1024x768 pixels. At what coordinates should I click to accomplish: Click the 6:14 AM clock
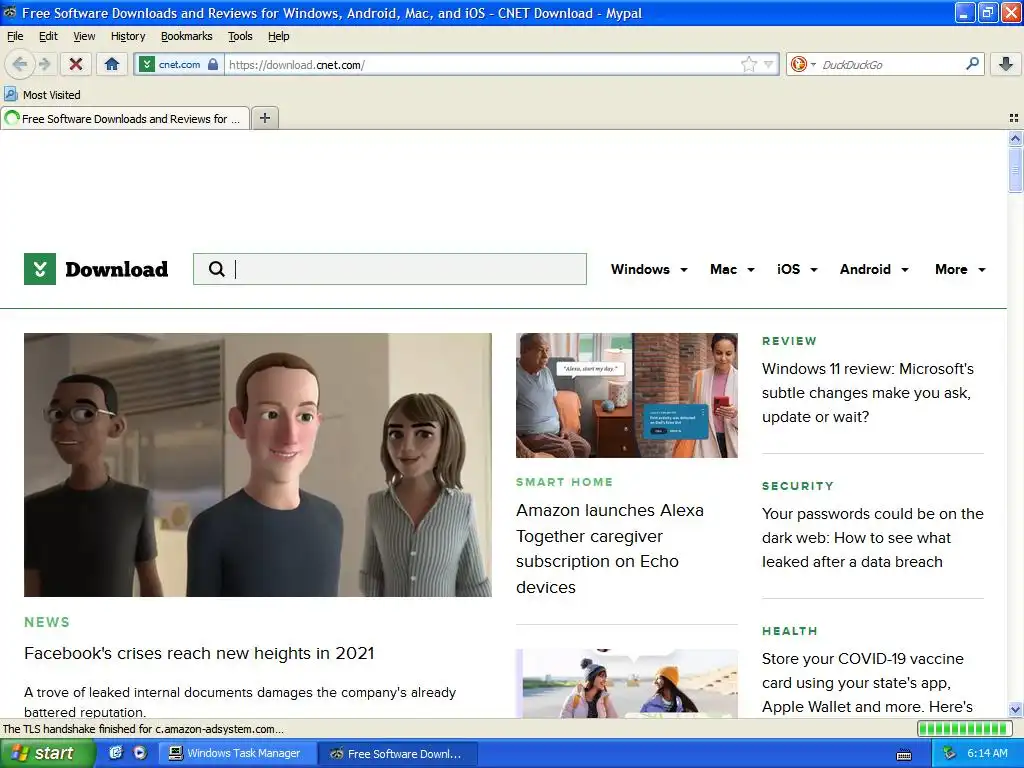(x=987, y=753)
